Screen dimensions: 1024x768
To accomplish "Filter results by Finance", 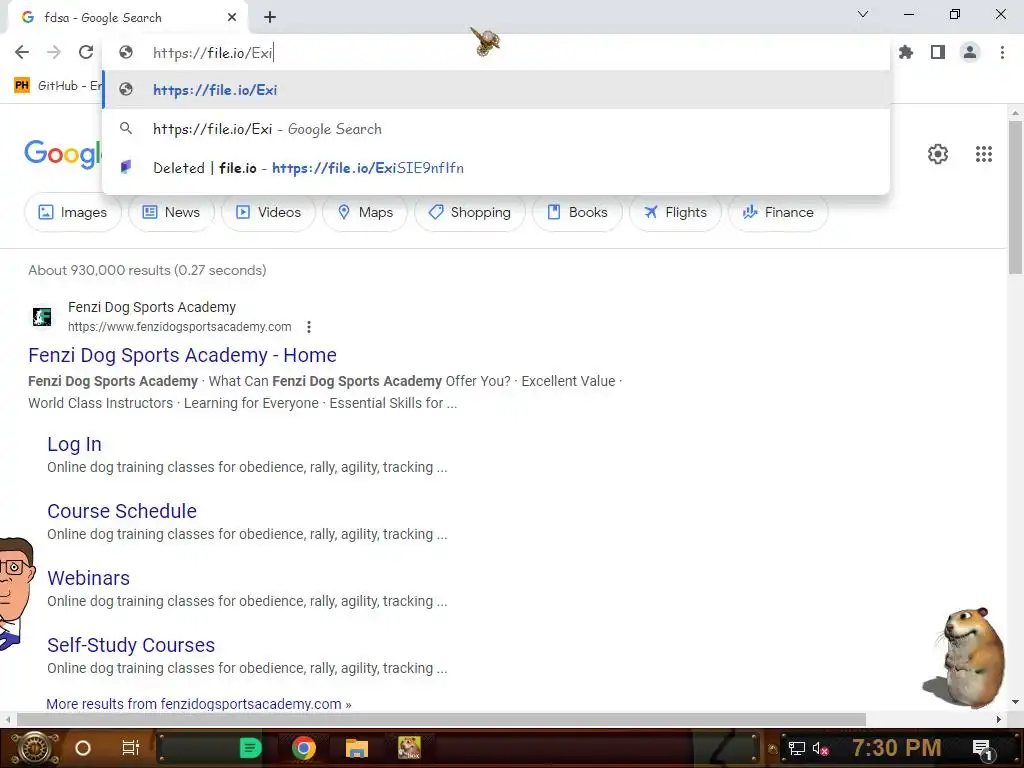I will click(778, 212).
